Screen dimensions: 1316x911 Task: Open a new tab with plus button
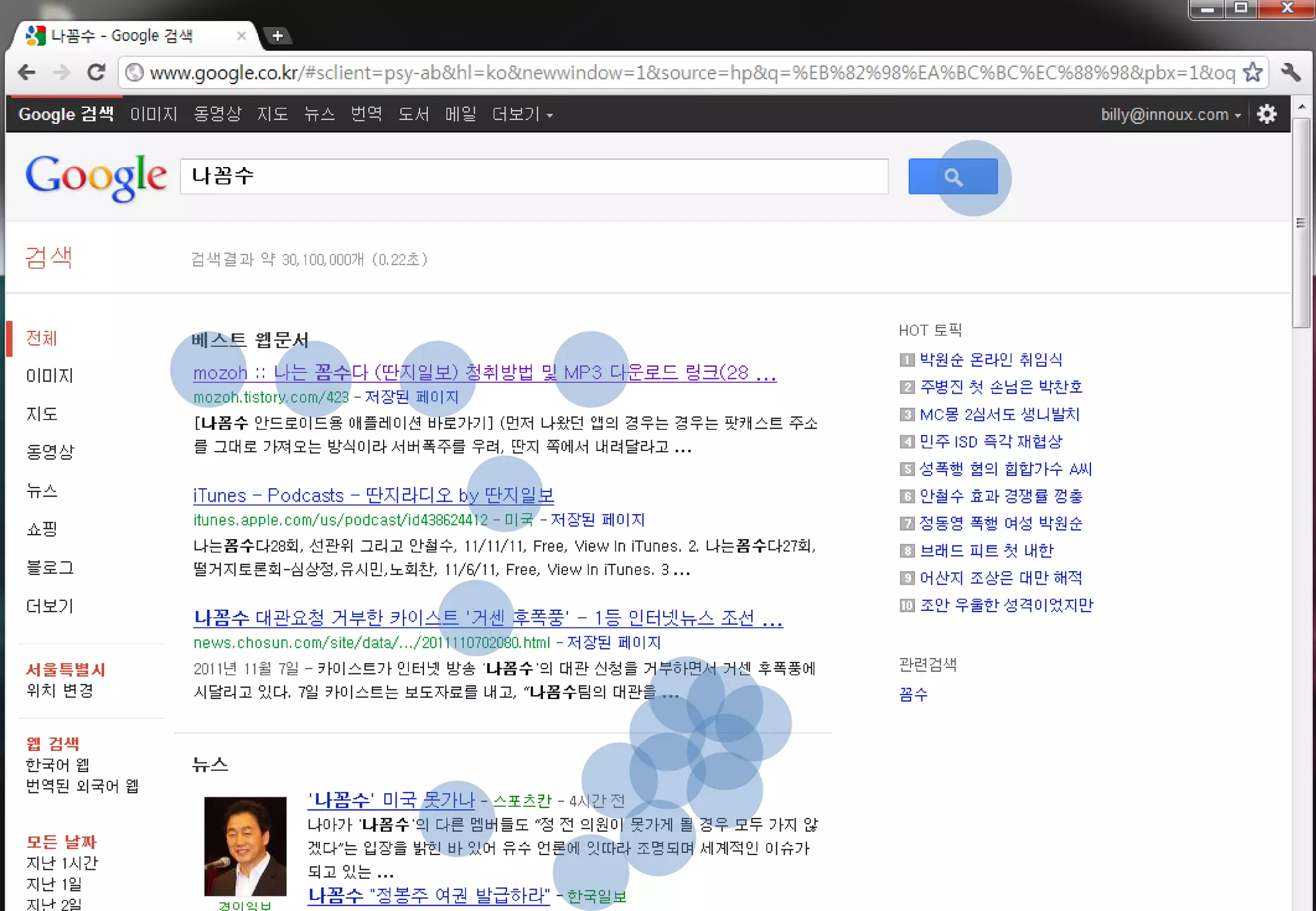(x=278, y=36)
